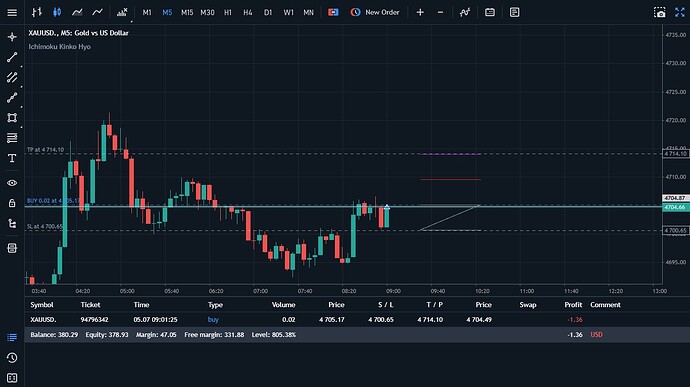Select the Fibonacci retracement tool
The width and height of the screenshot is (690, 387).
click(12, 138)
